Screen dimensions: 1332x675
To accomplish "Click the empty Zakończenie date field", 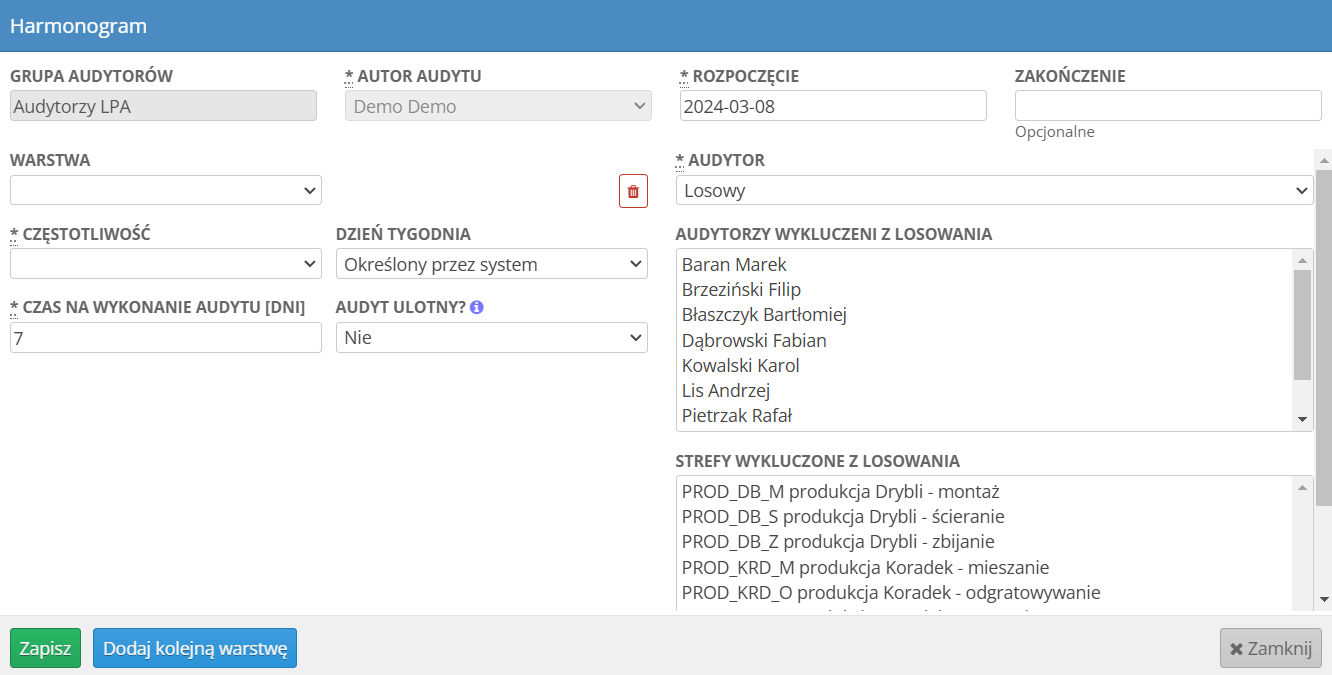I will (1167, 106).
